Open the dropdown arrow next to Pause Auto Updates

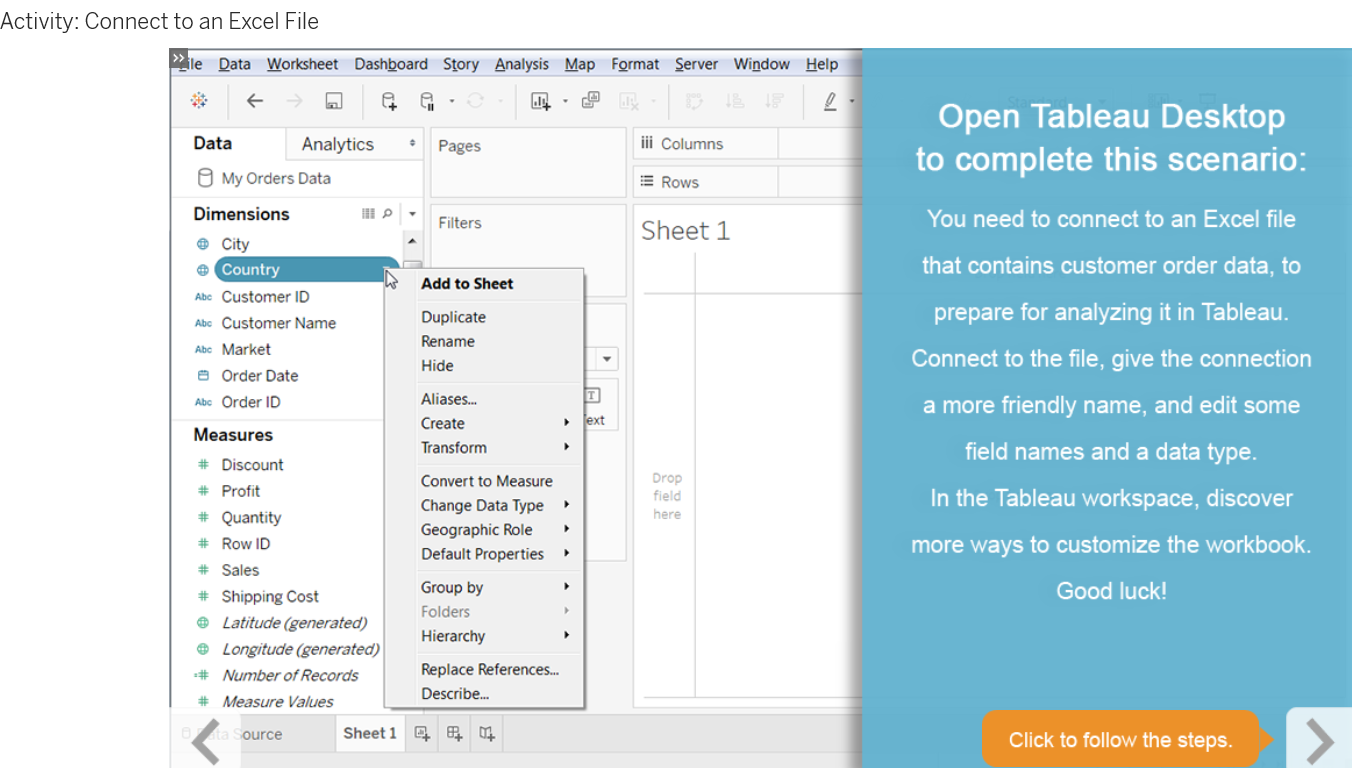[x=451, y=101]
